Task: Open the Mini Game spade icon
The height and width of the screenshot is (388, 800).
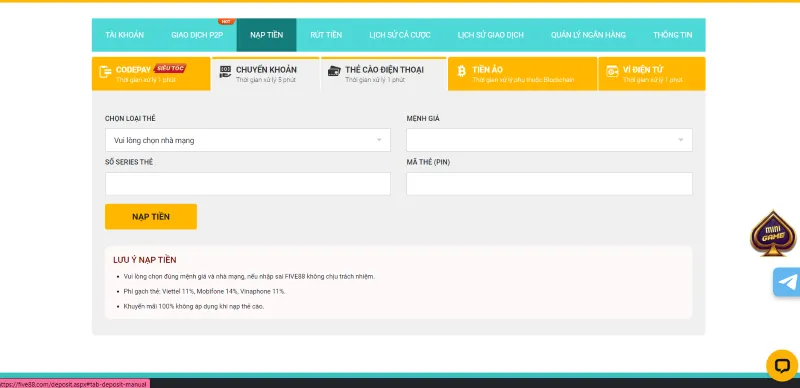Action: [773, 234]
